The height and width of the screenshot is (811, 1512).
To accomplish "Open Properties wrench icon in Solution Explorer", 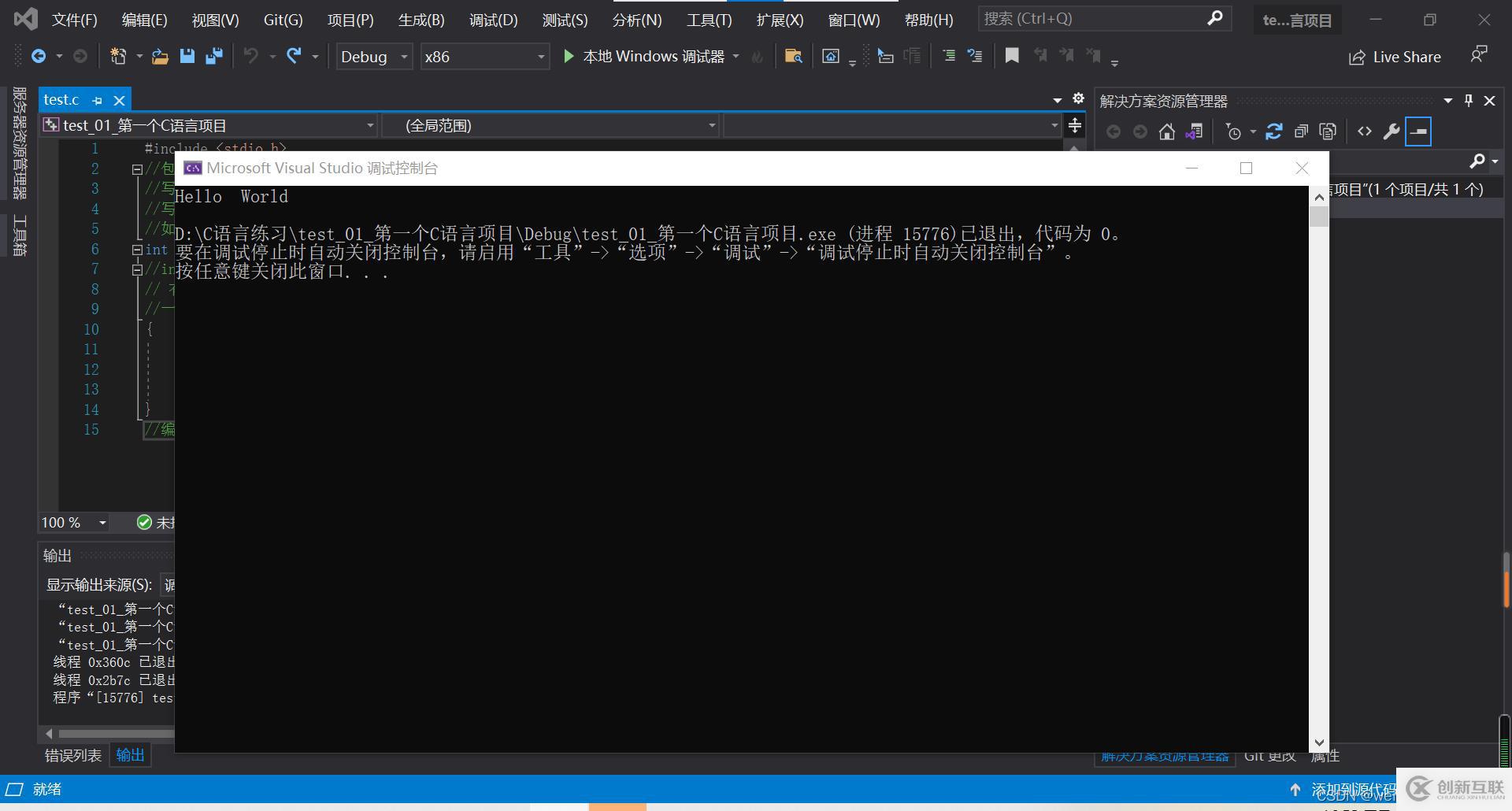I will click(1392, 131).
